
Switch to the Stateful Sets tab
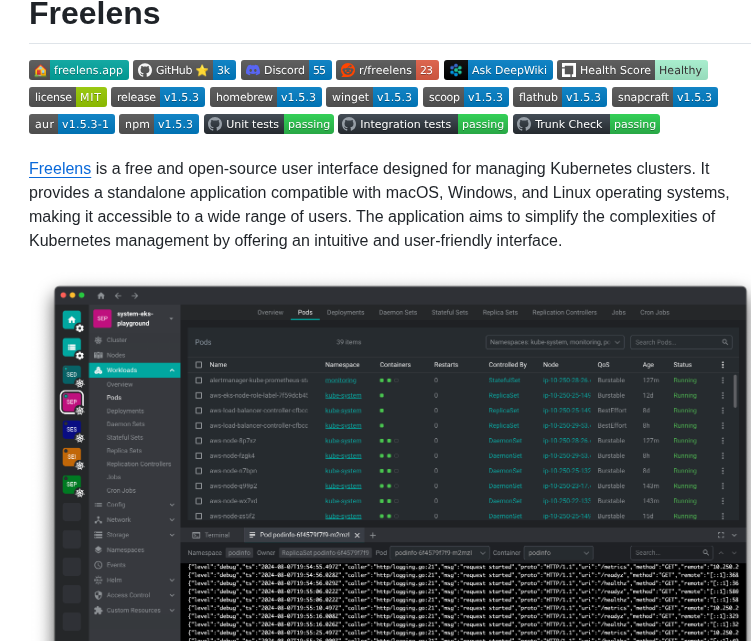449,312
